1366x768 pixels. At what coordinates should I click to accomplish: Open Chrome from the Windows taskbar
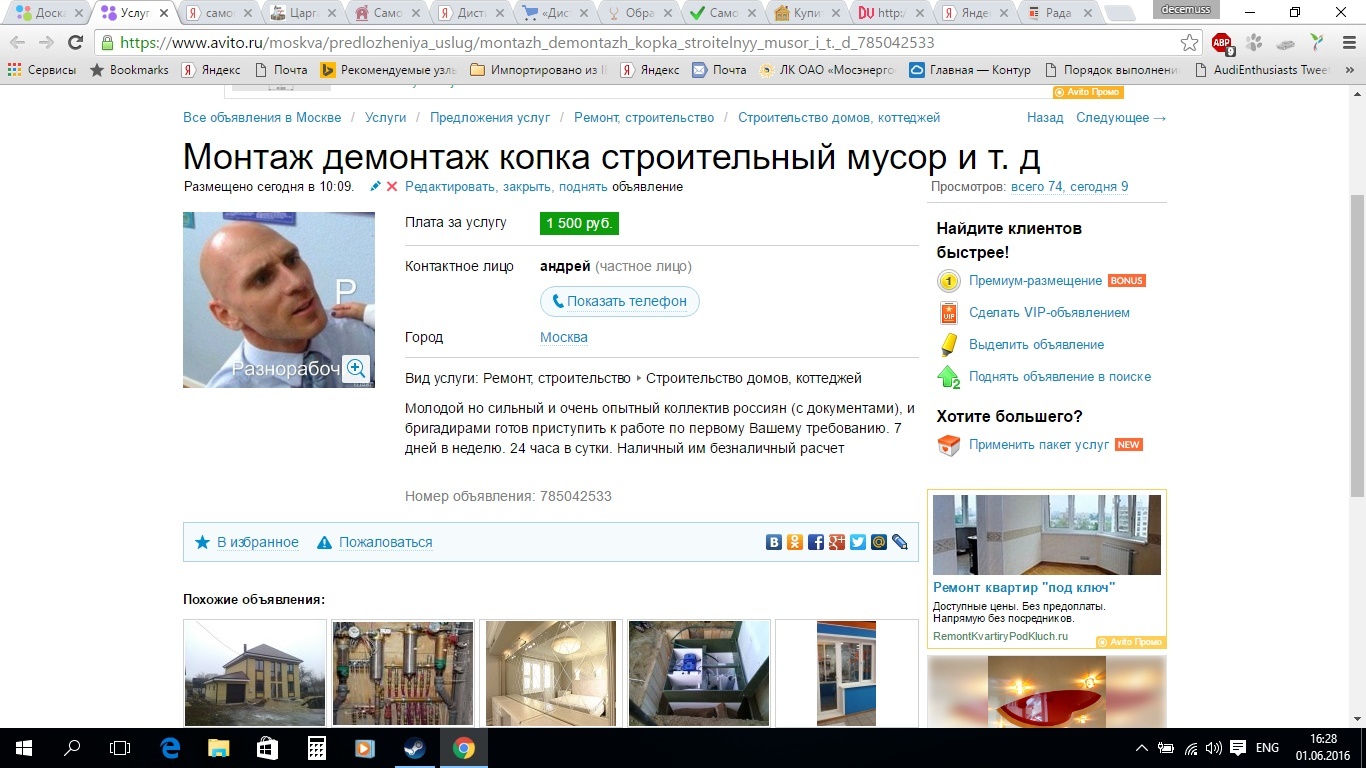click(463, 748)
